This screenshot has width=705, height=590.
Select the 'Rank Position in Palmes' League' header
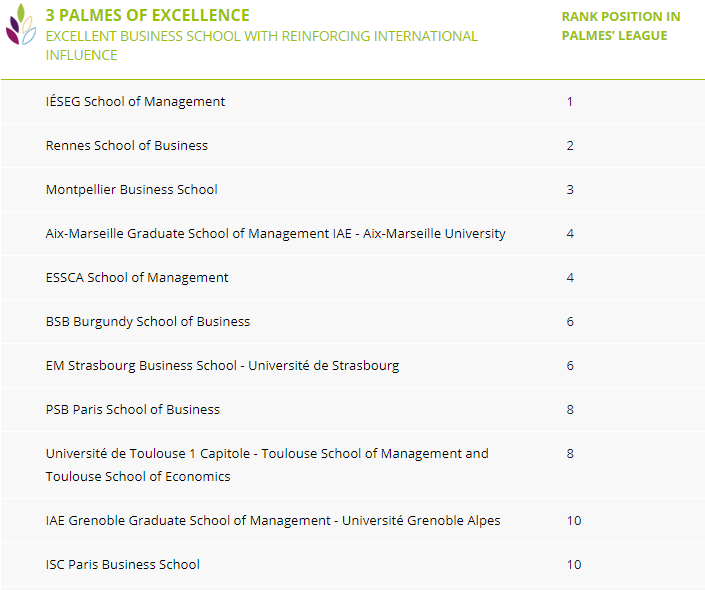click(620, 26)
